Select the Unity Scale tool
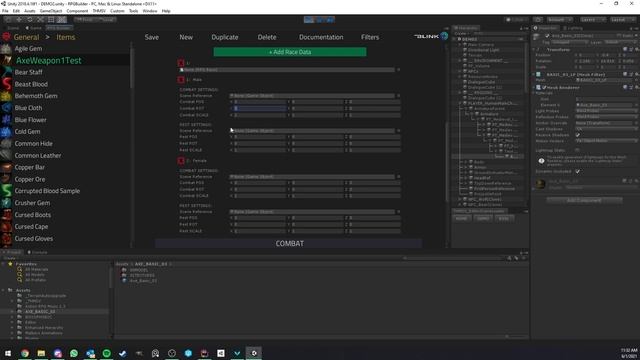Viewport: 640px width, 360px height. pyautogui.click(x=40, y=19)
